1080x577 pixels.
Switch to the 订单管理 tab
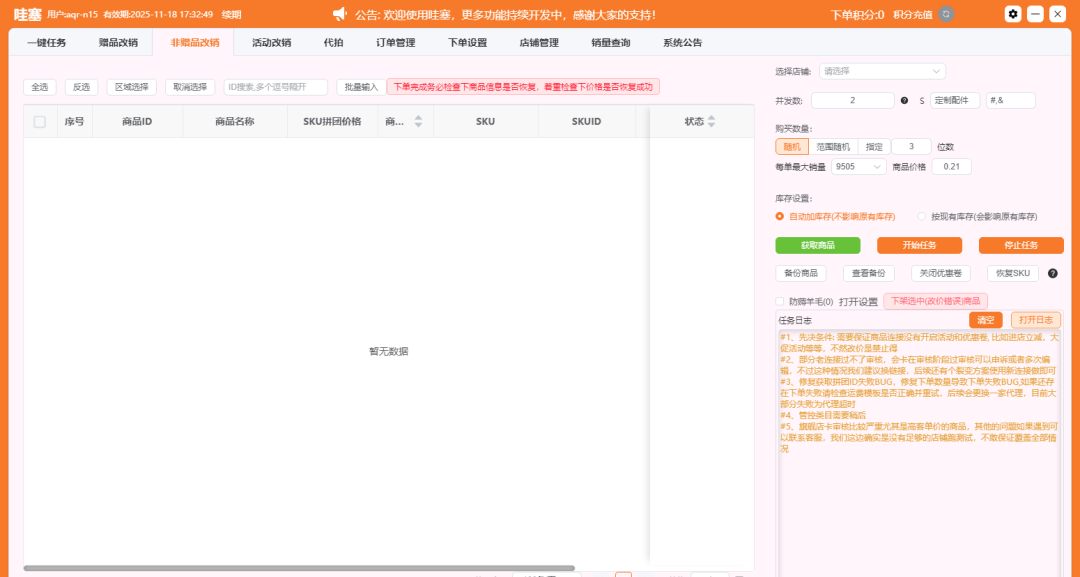pyautogui.click(x=395, y=43)
